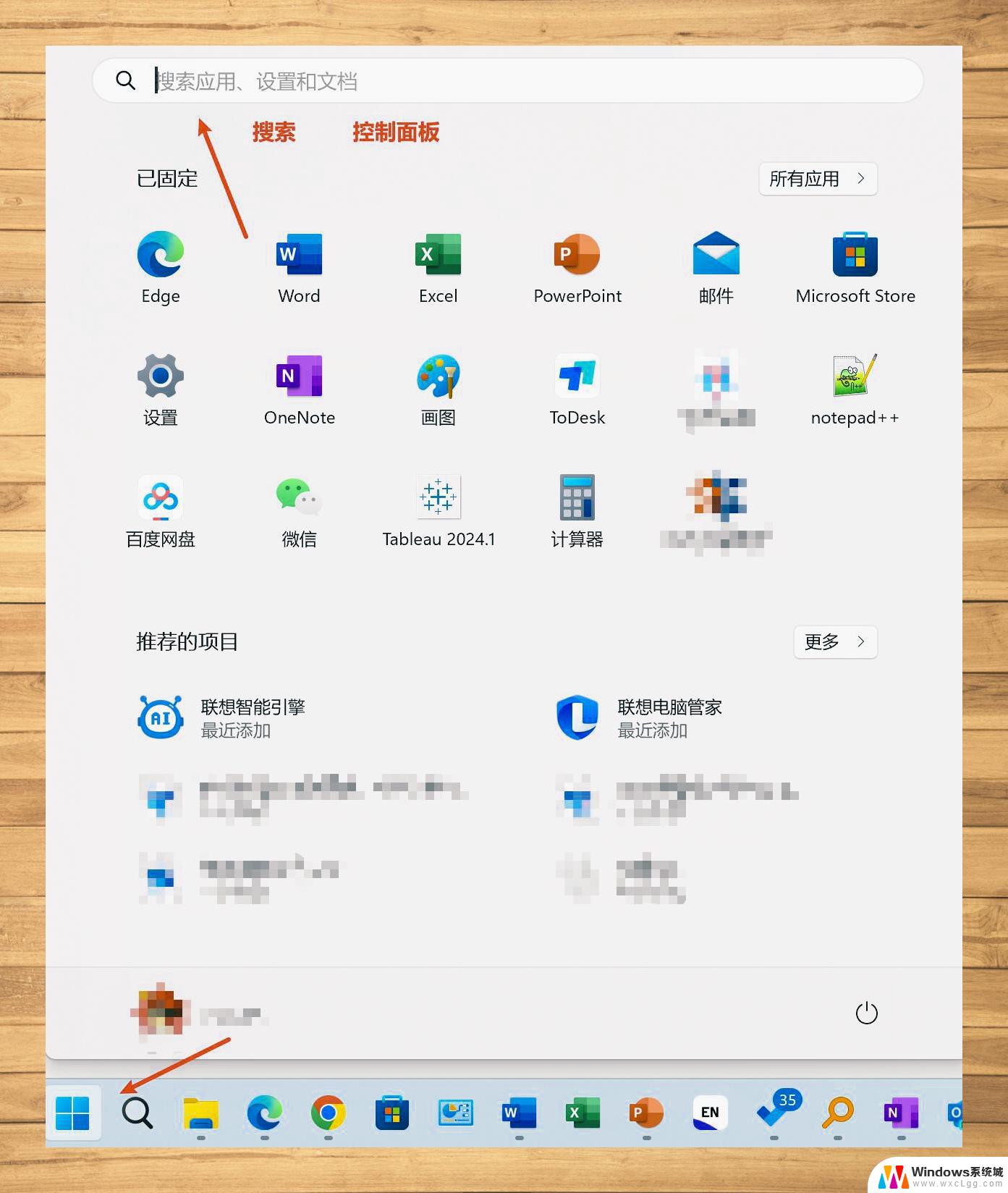Click the power button icon
This screenshot has height=1193, width=1008.
point(866,1013)
